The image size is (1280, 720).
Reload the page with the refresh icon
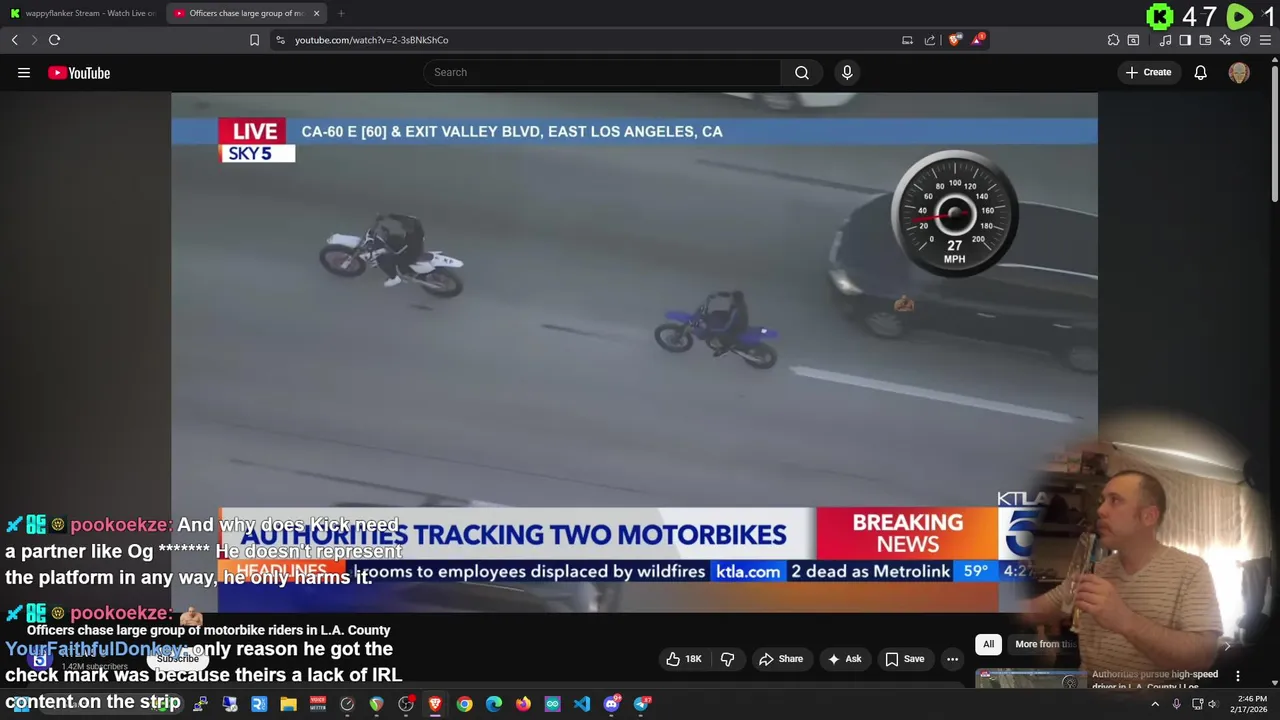coord(54,40)
